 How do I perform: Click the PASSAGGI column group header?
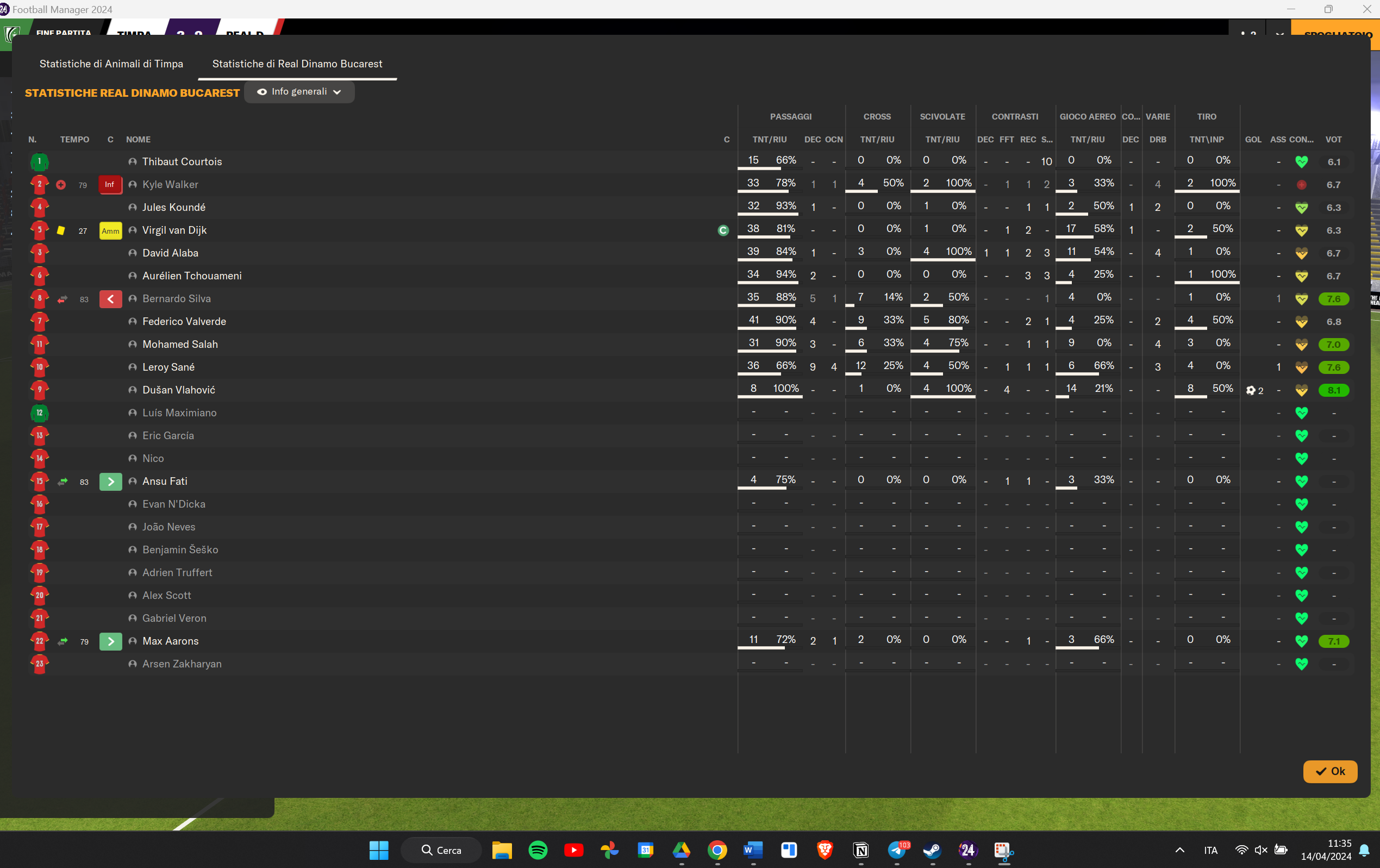(790, 116)
